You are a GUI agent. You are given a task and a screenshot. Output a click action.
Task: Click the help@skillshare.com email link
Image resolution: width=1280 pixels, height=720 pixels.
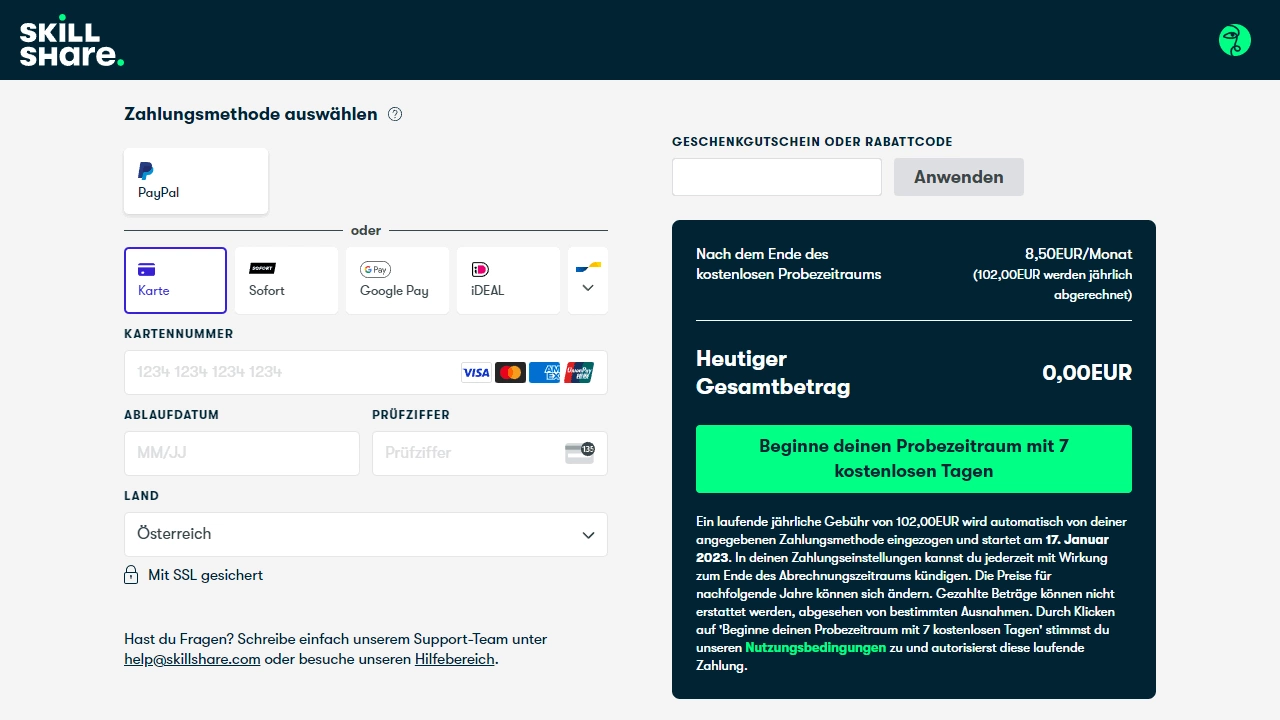pos(192,659)
